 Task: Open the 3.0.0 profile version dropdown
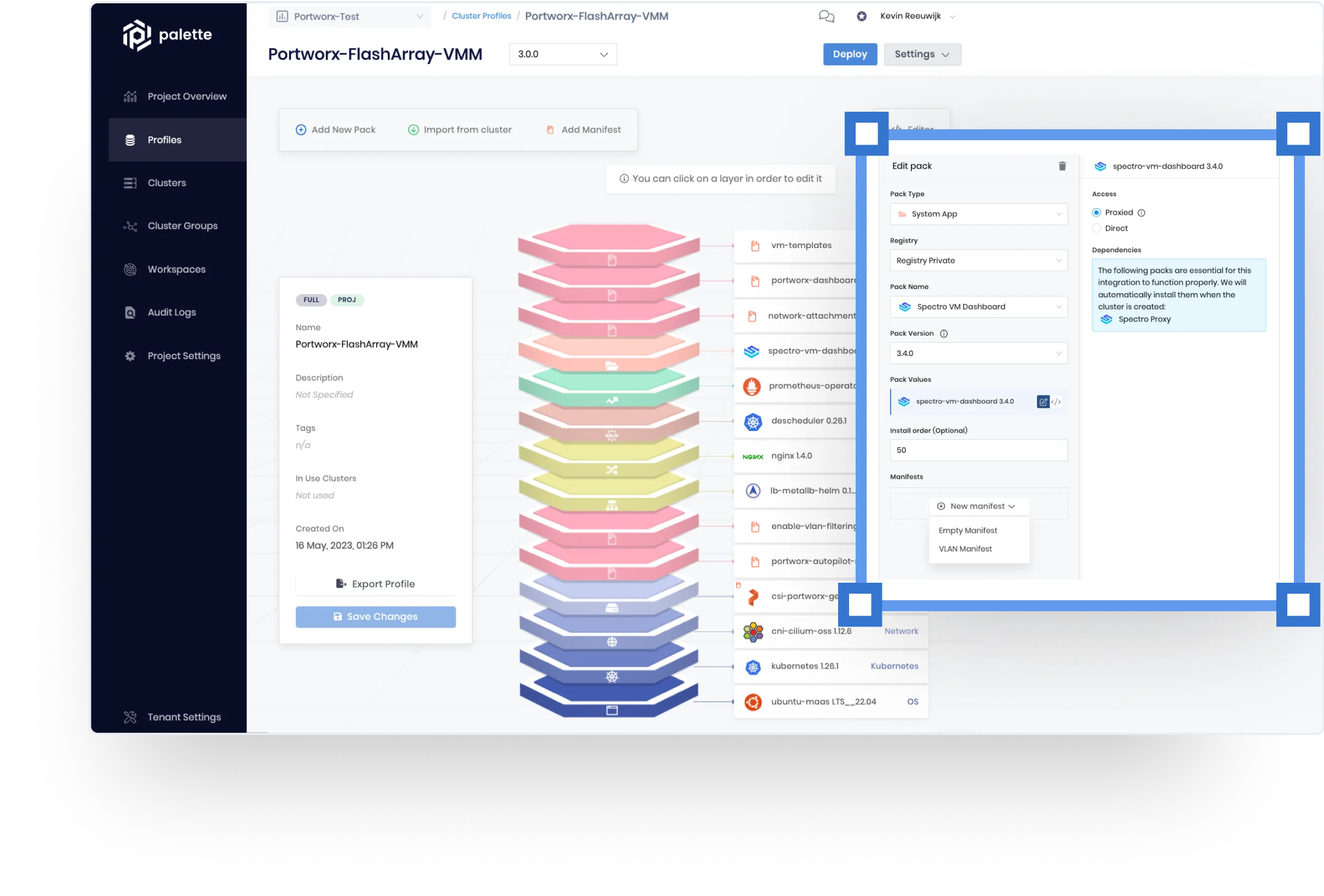click(563, 54)
